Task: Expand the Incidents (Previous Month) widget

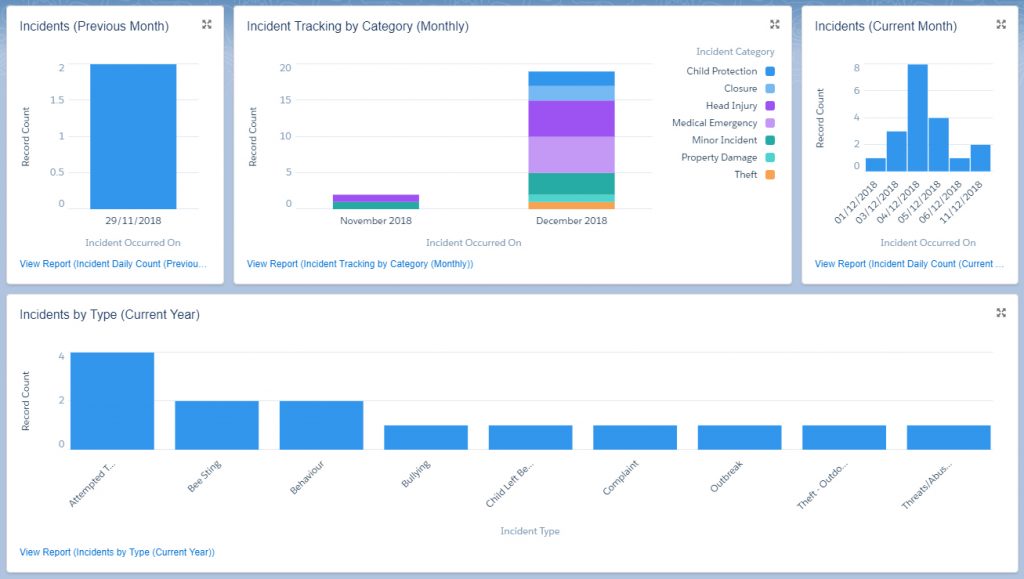Action: (x=206, y=25)
